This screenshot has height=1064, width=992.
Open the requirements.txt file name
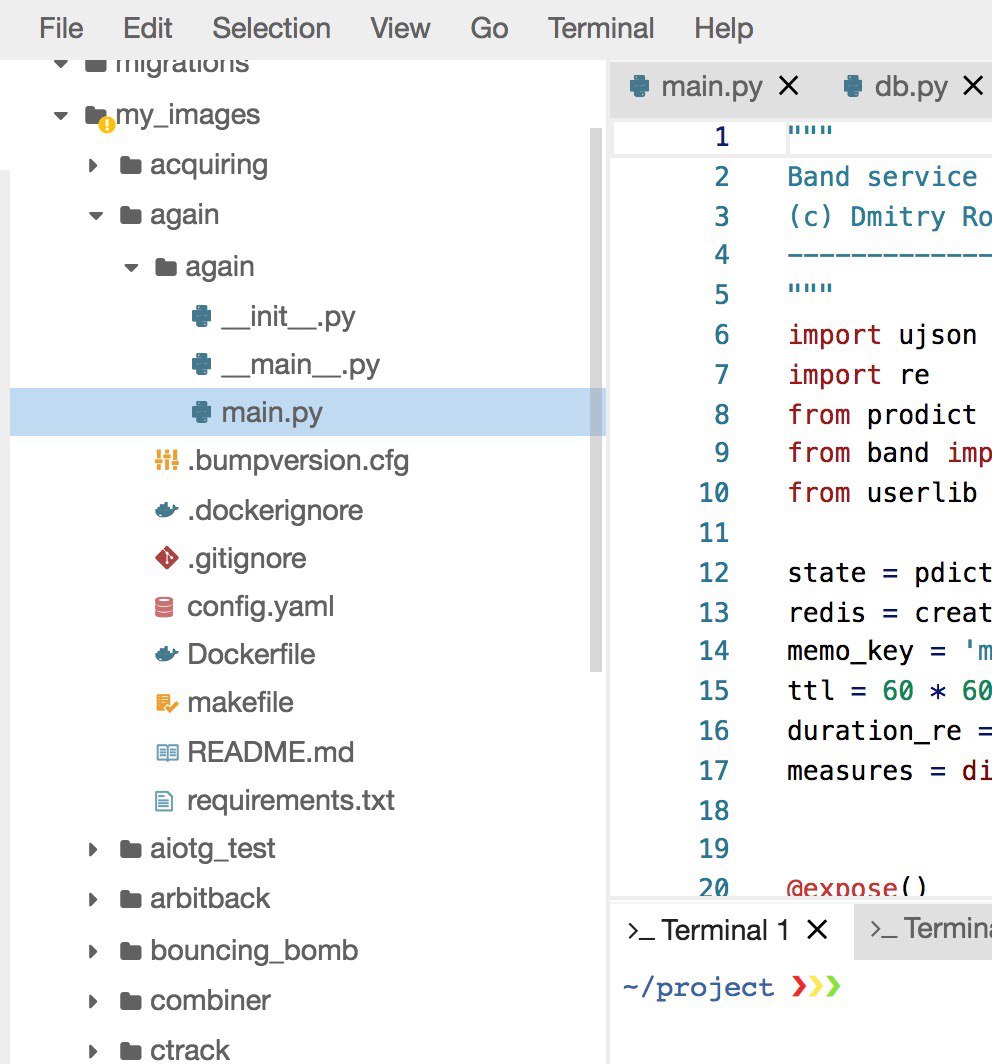click(291, 801)
